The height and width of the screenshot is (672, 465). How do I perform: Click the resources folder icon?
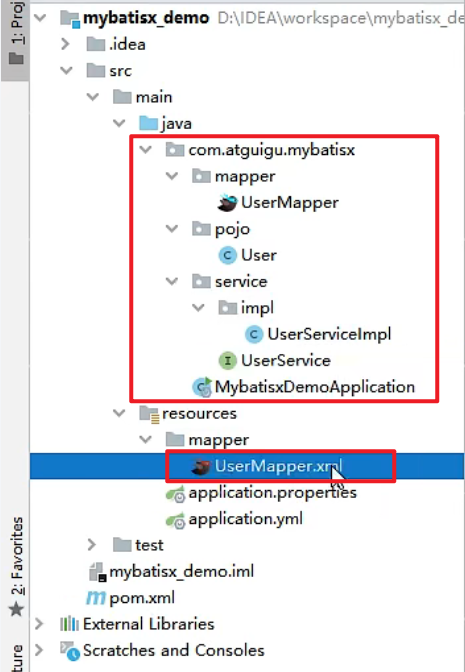[x=149, y=414]
